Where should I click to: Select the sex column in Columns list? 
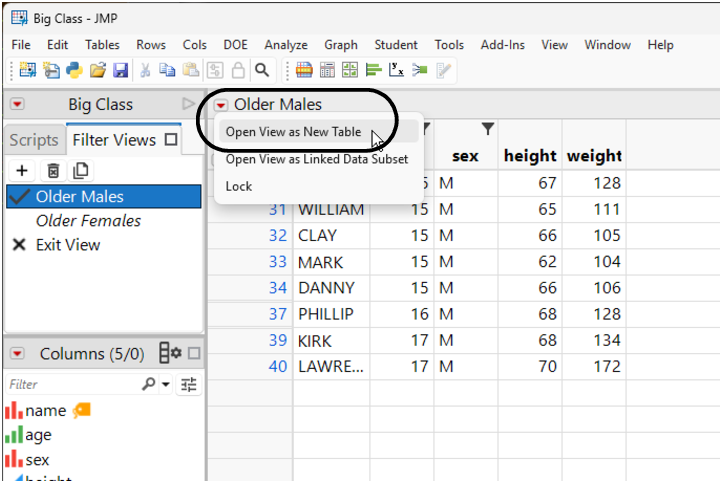pyautogui.click(x=37, y=460)
